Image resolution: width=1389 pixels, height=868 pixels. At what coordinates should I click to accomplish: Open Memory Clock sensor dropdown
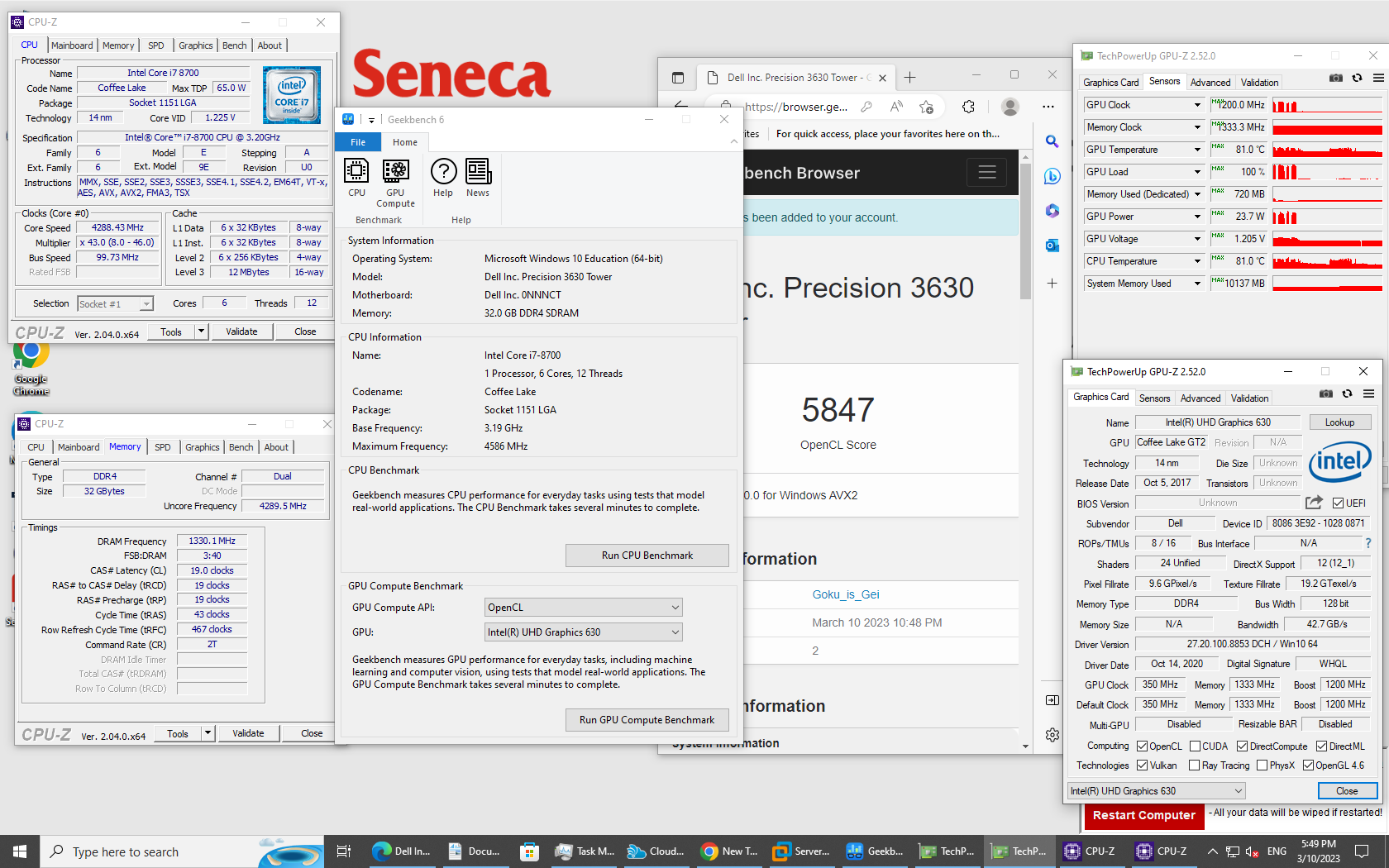[1197, 127]
